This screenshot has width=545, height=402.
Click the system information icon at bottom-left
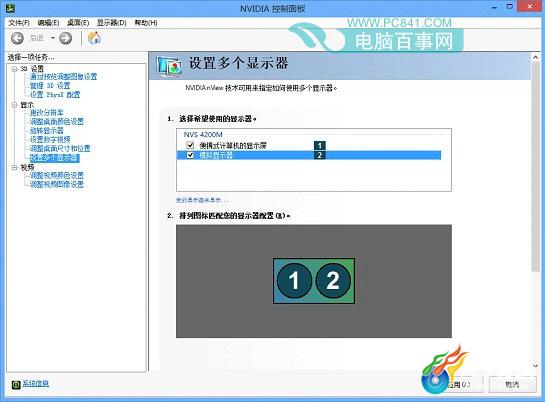(16, 385)
